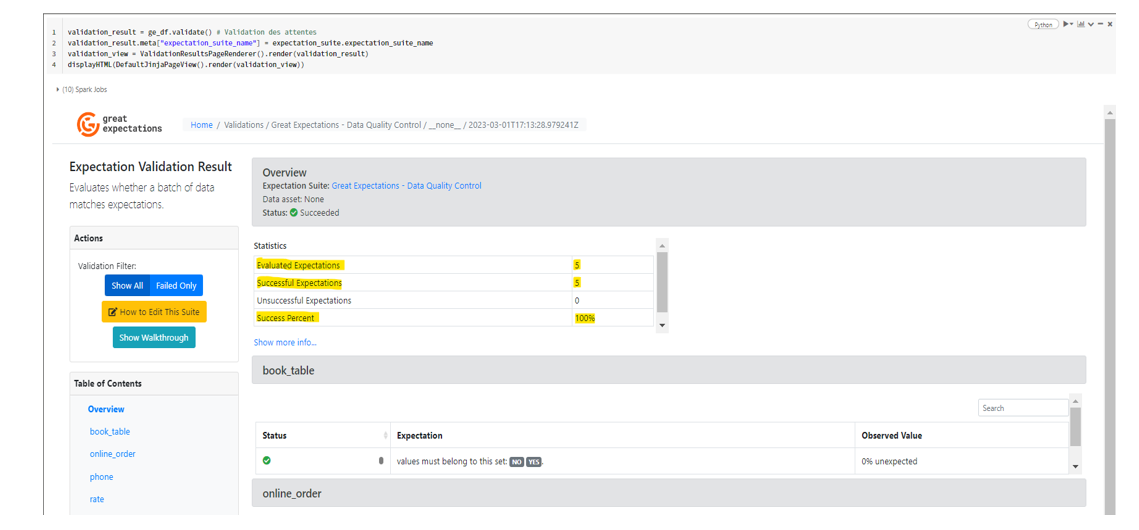Click the Data asset: None text

point(293,199)
